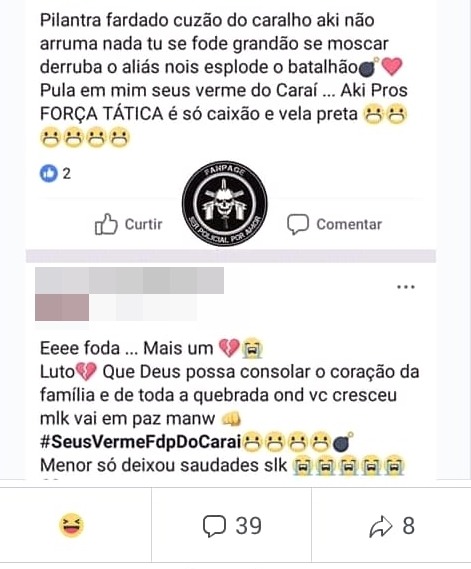Viewport: 471px width, 569px height.
Task: Click the blurred profile picture thumbnail
Action: pyautogui.click(x=62, y=307)
